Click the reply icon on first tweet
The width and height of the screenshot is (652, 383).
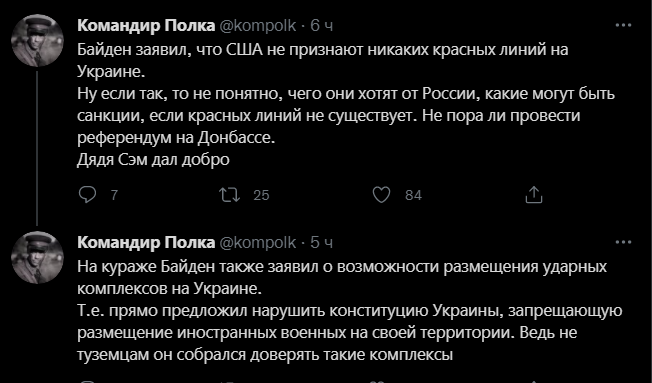coord(87,195)
